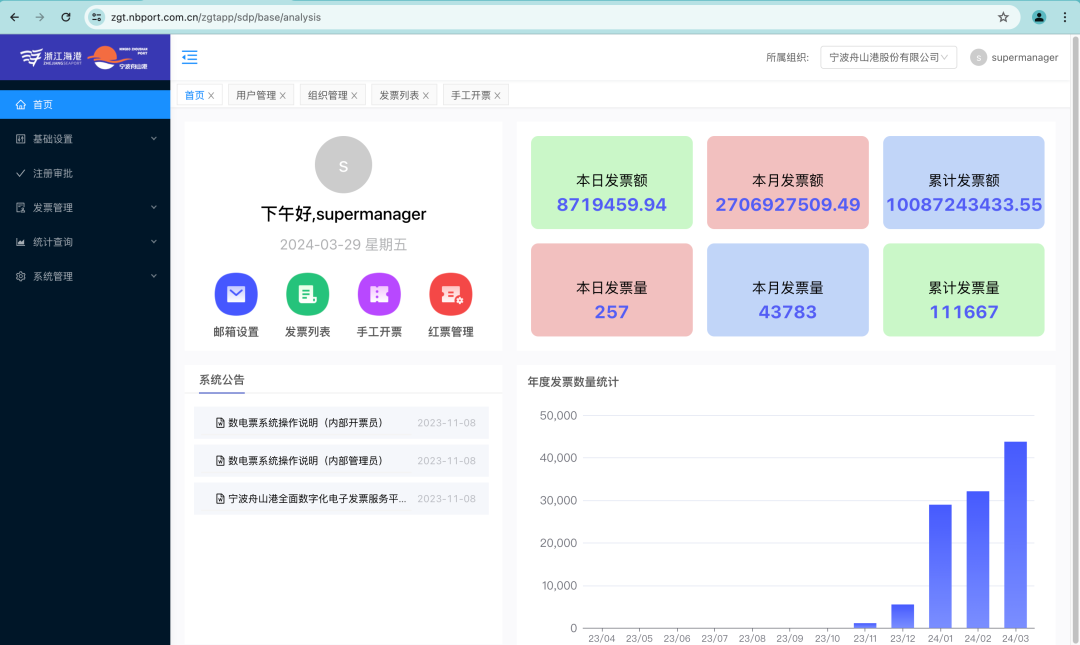Open the 邮箱设置 mailbox shortcut icon
This screenshot has width=1080, height=645.
[x=236, y=294]
